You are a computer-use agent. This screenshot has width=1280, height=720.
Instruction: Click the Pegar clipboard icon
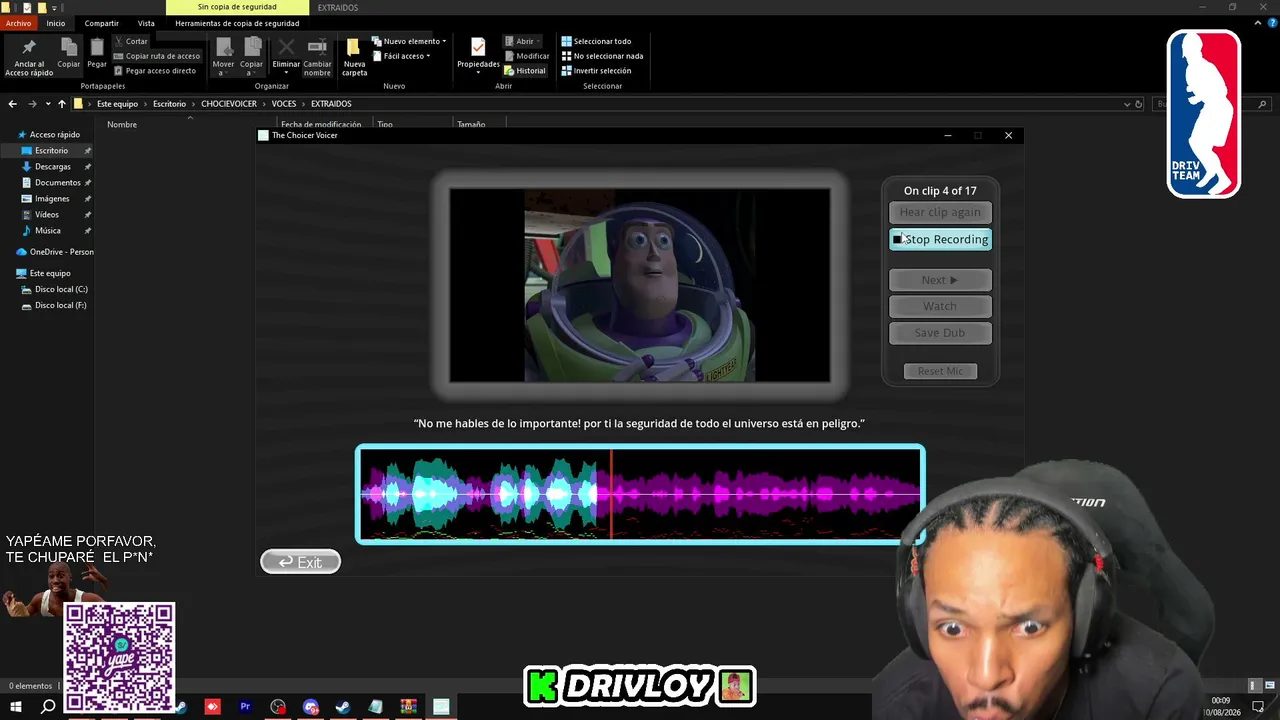click(x=97, y=47)
